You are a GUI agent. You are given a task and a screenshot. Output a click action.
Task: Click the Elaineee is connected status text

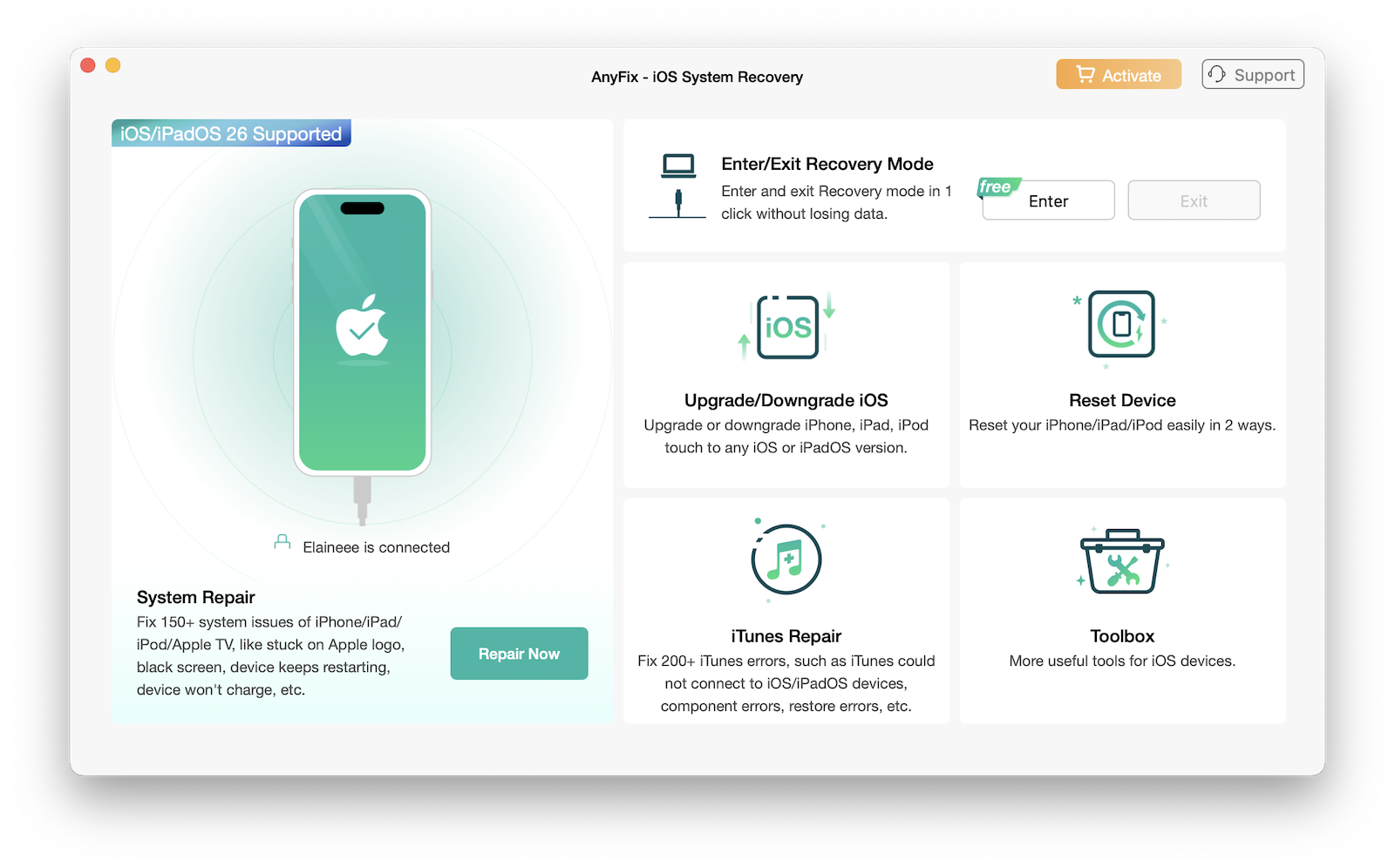point(377,547)
